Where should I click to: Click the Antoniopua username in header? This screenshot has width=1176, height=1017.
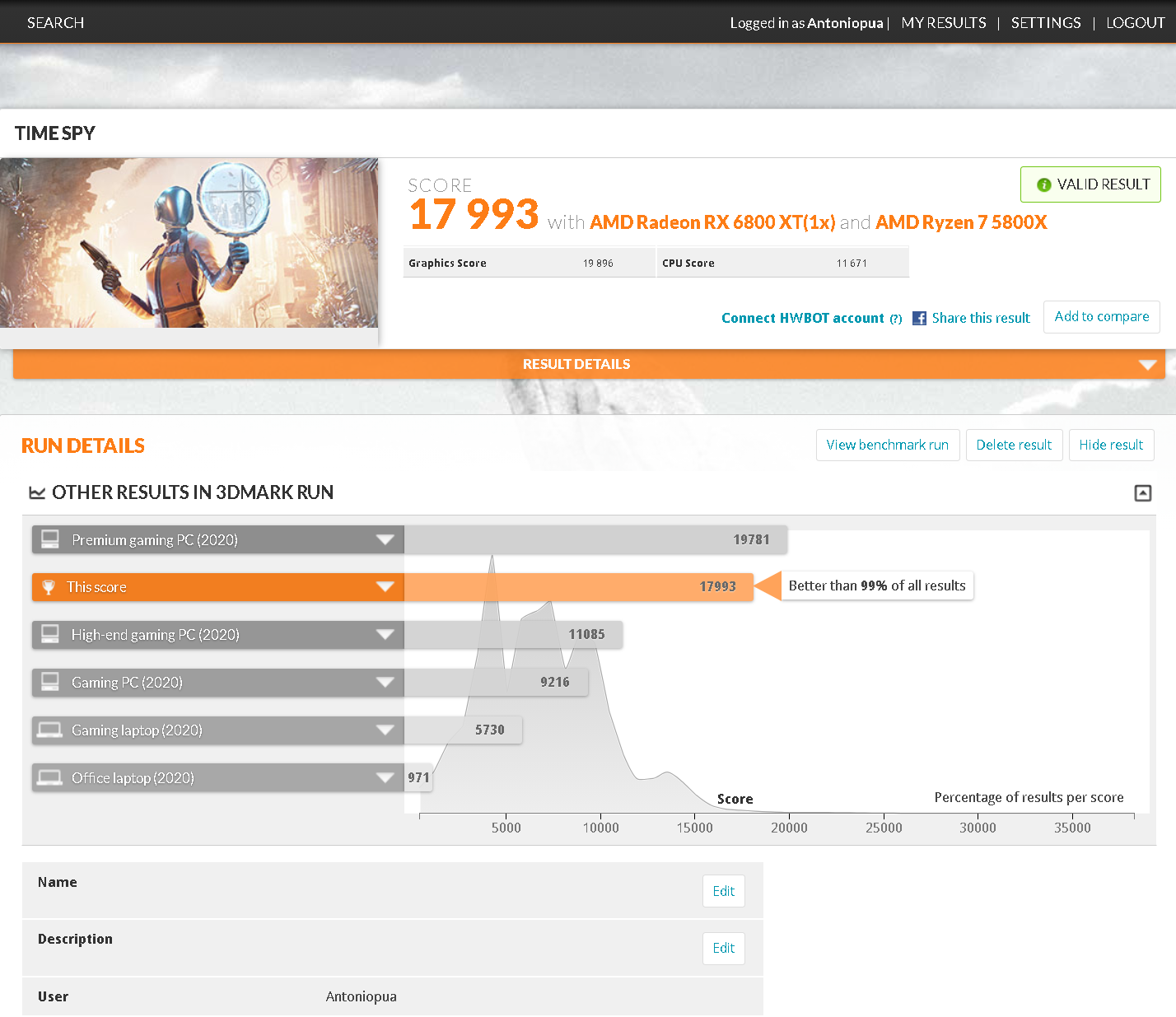pos(845,23)
